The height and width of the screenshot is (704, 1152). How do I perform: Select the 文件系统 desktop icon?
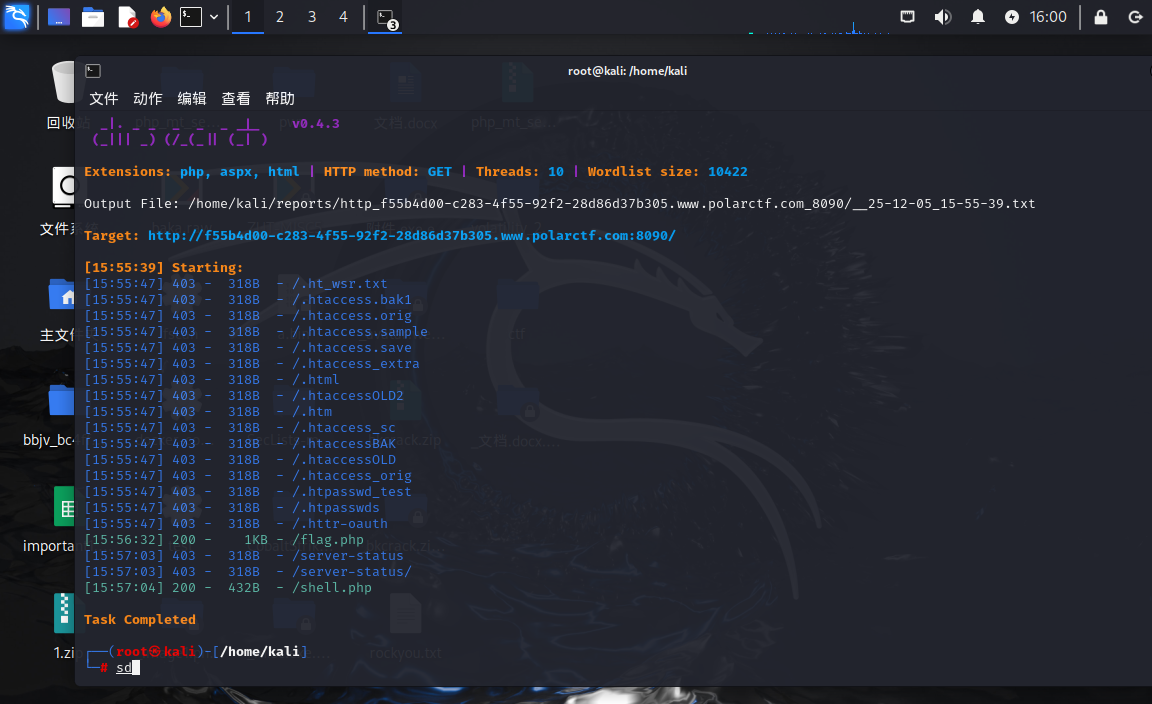60,201
